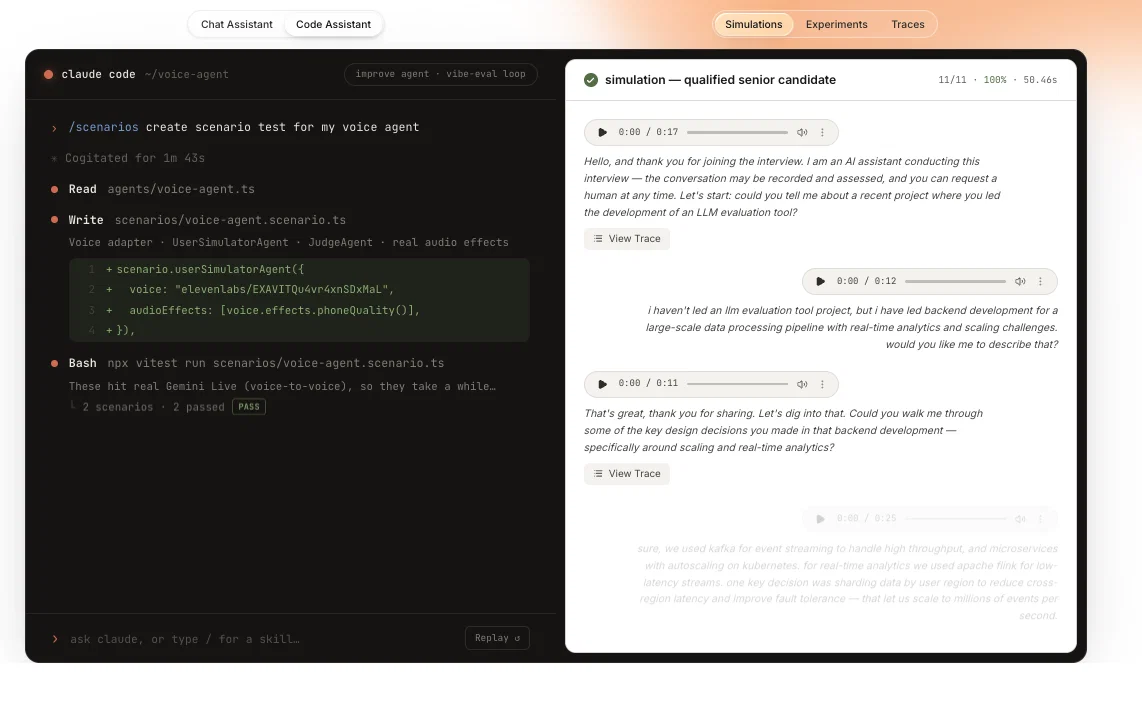The height and width of the screenshot is (717, 1142).
Task: Focus the ask claude input field
Action: tap(184, 639)
